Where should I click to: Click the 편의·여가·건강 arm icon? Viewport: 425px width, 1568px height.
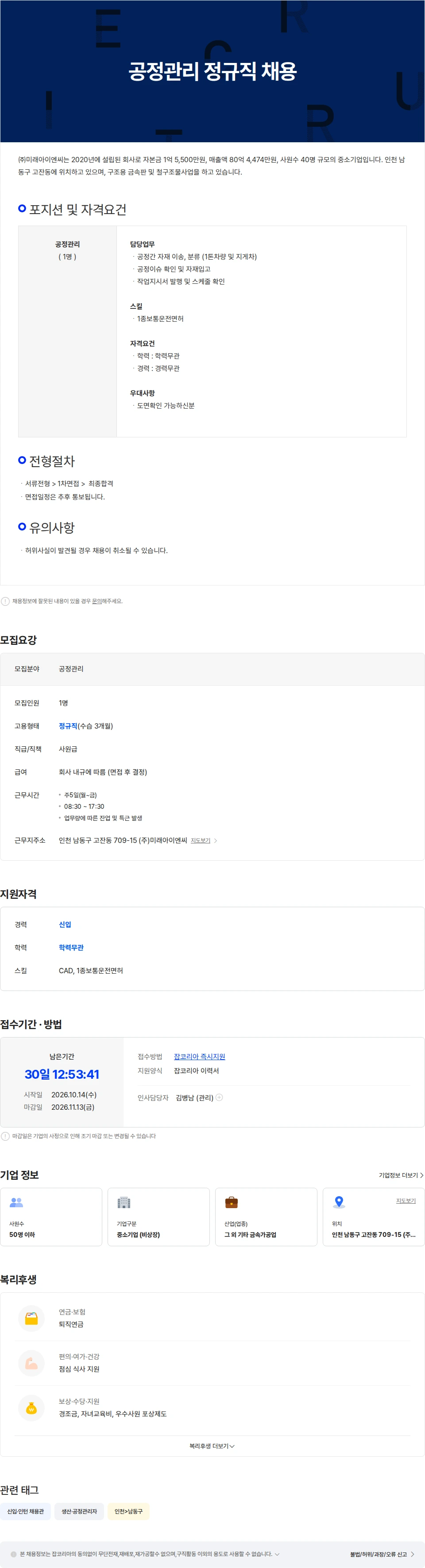[31, 1364]
